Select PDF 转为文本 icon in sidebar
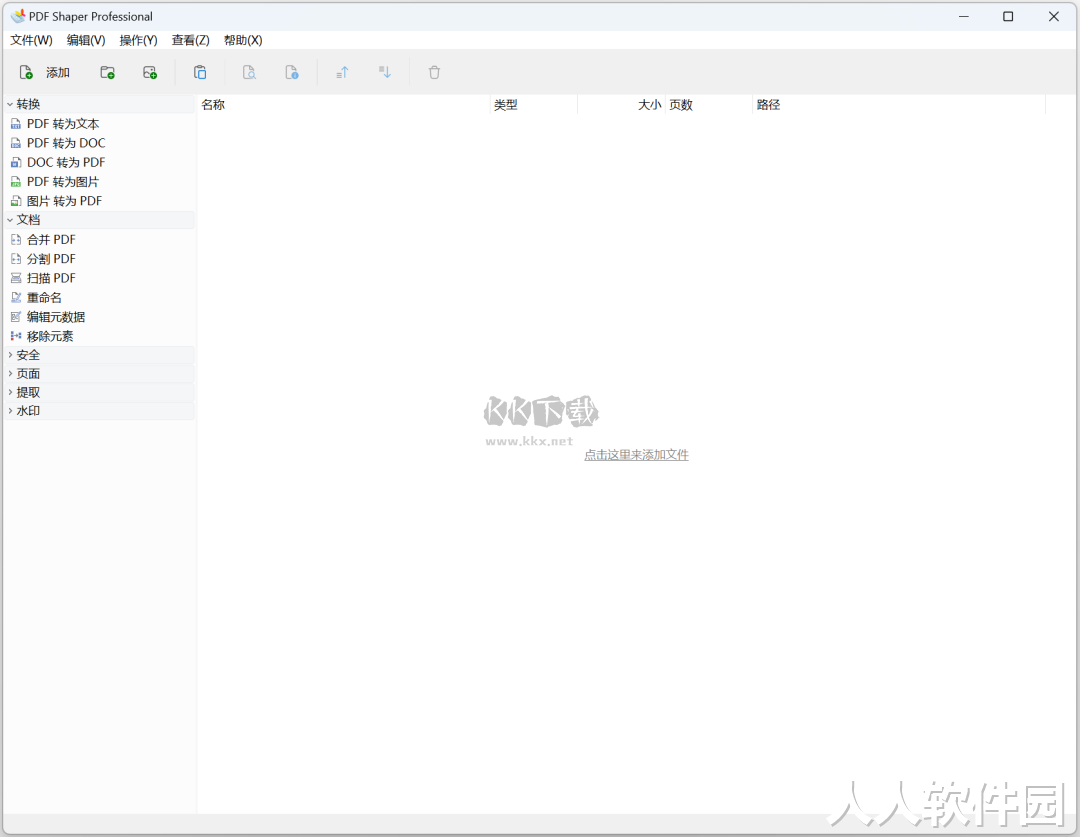1080x837 pixels. 16,124
